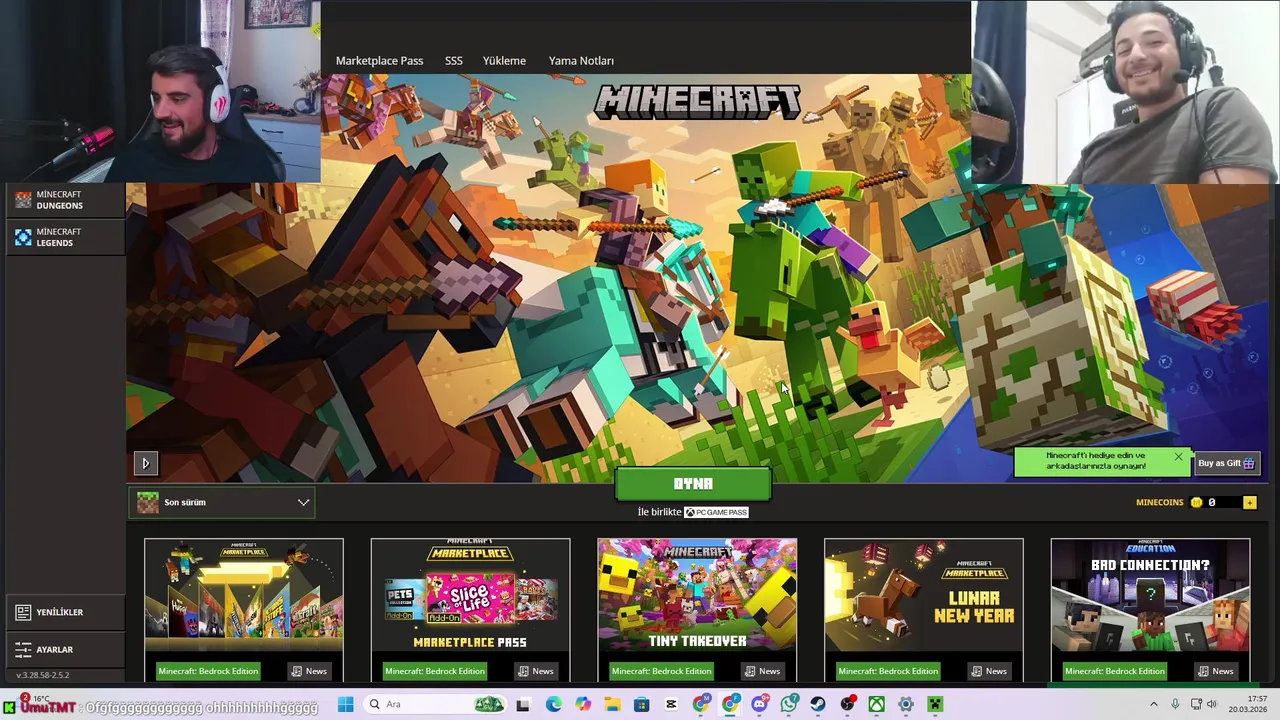This screenshot has height=720, width=1280.
Task: Click the Yenilikler news icon in sidebar
Action: 23,612
